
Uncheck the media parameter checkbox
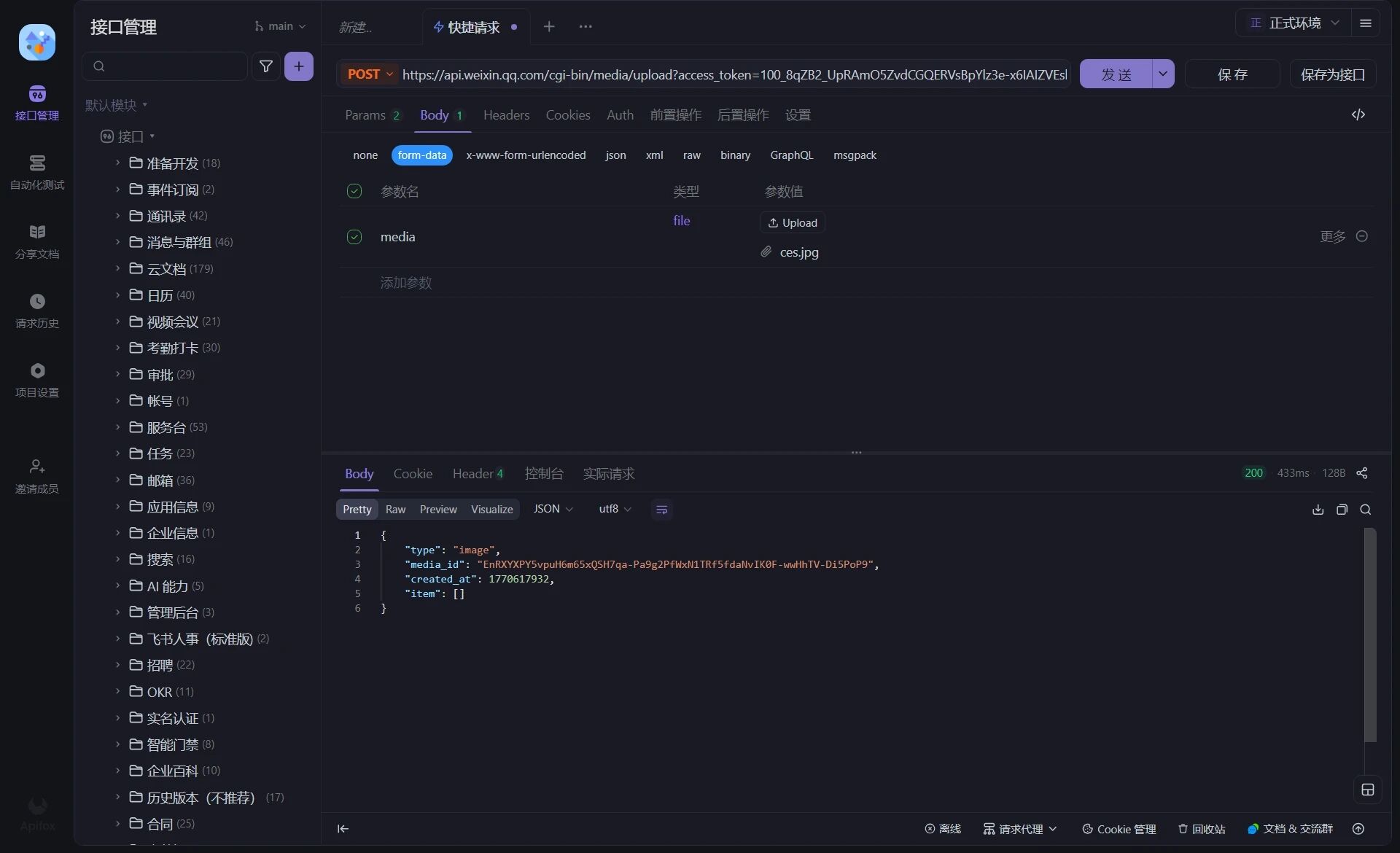pyautogui.click(x=354, y=237)
